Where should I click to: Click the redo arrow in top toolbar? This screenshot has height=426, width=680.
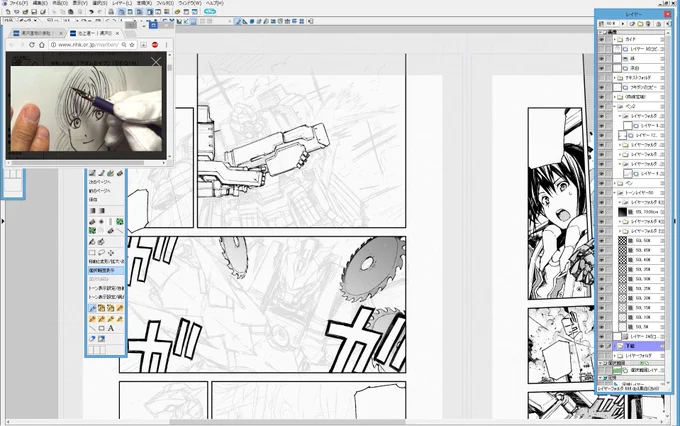tap(100, 12)
